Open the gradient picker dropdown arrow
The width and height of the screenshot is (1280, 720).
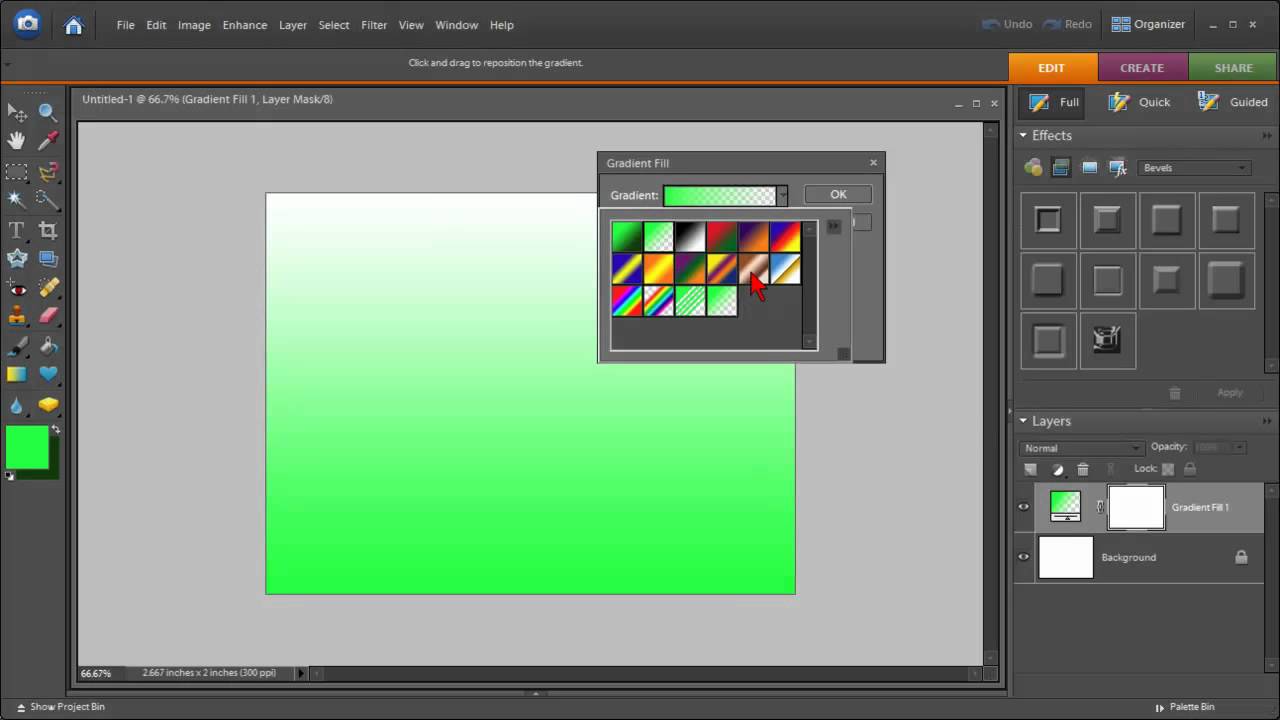782,195
